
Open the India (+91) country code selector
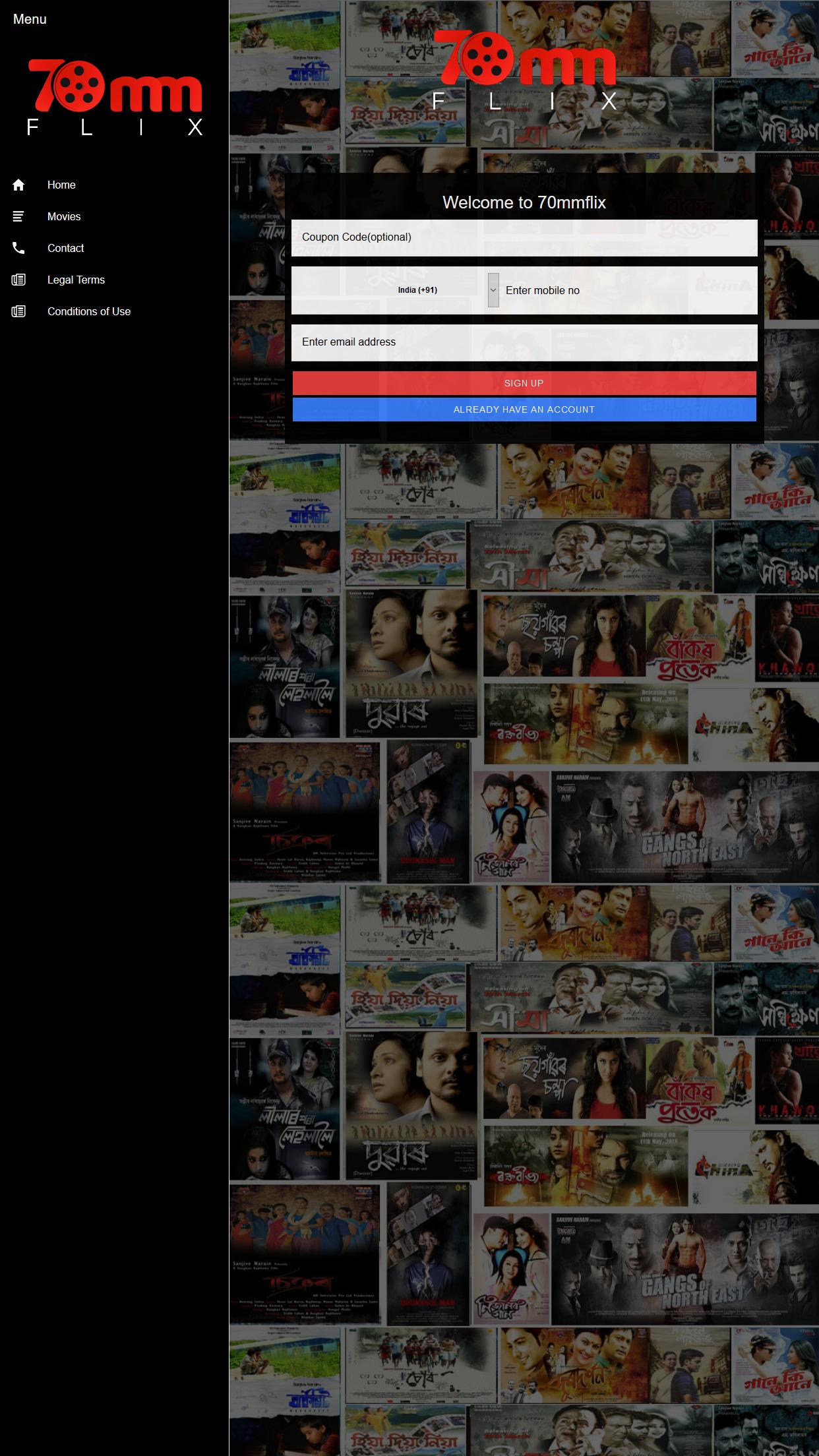click(x=417, y=290)
